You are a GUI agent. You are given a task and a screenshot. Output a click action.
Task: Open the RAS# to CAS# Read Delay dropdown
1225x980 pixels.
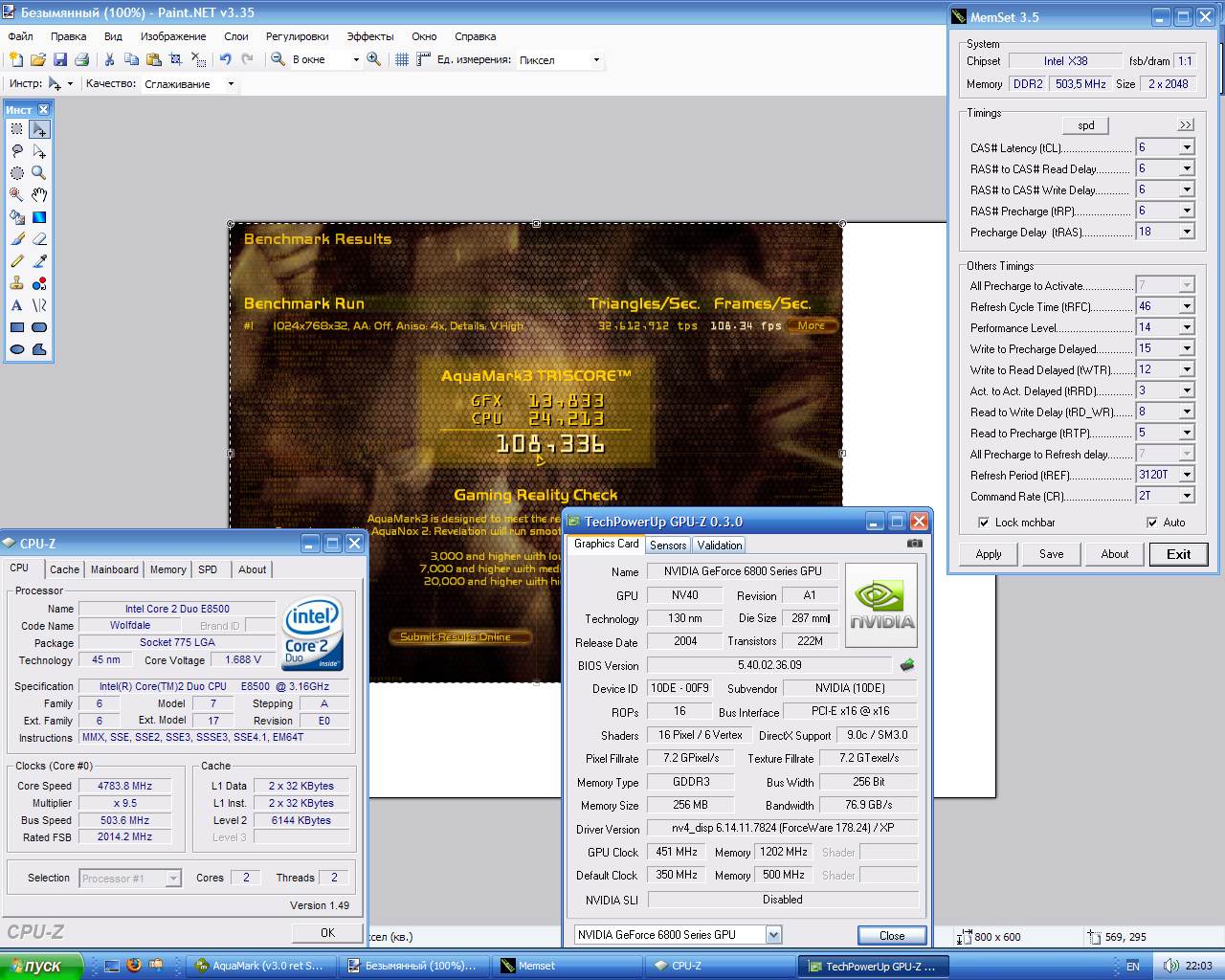tap(1187, 168)
